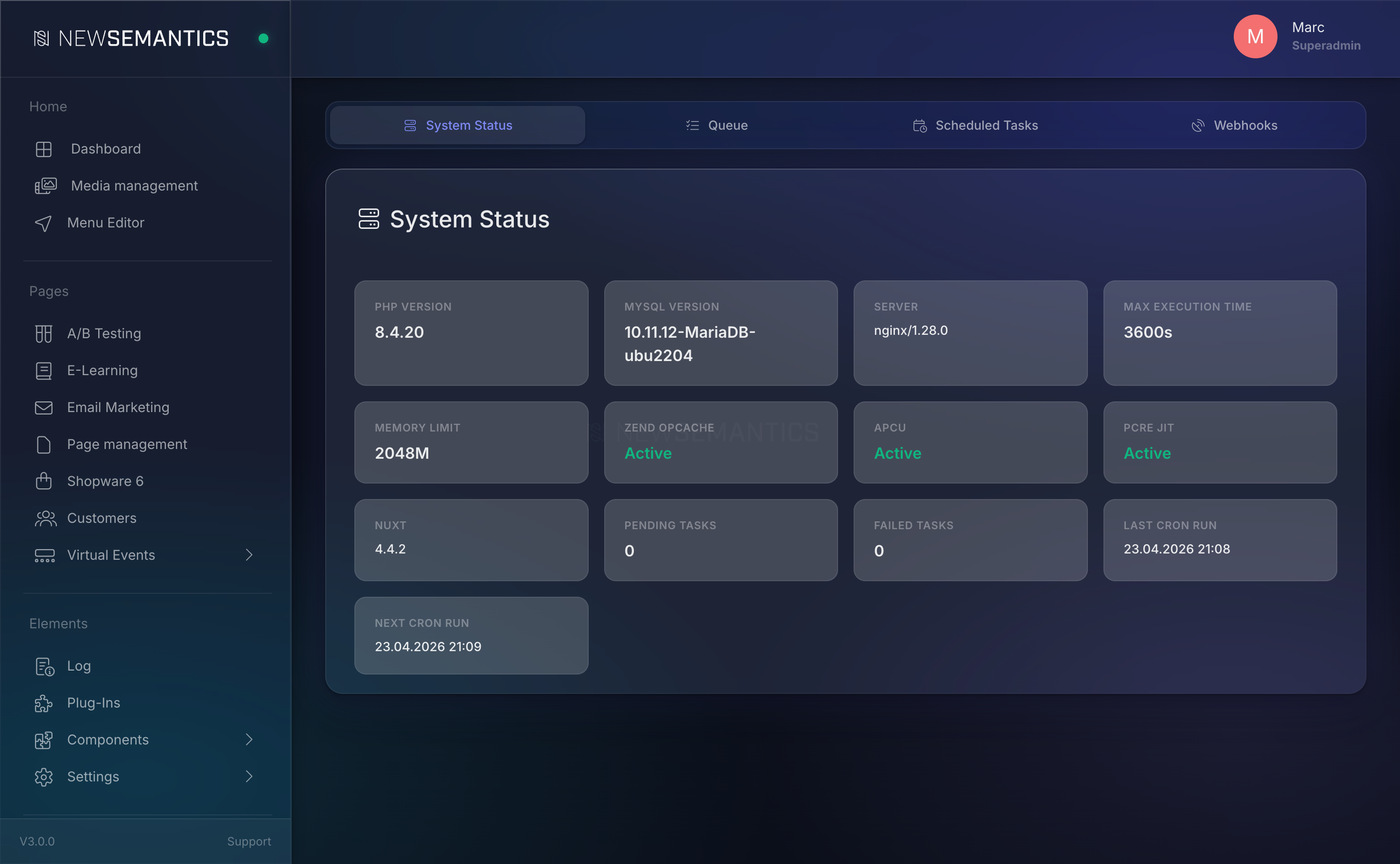
Task: Click the Support link in sidebar footer
Action: coord(249,842)
